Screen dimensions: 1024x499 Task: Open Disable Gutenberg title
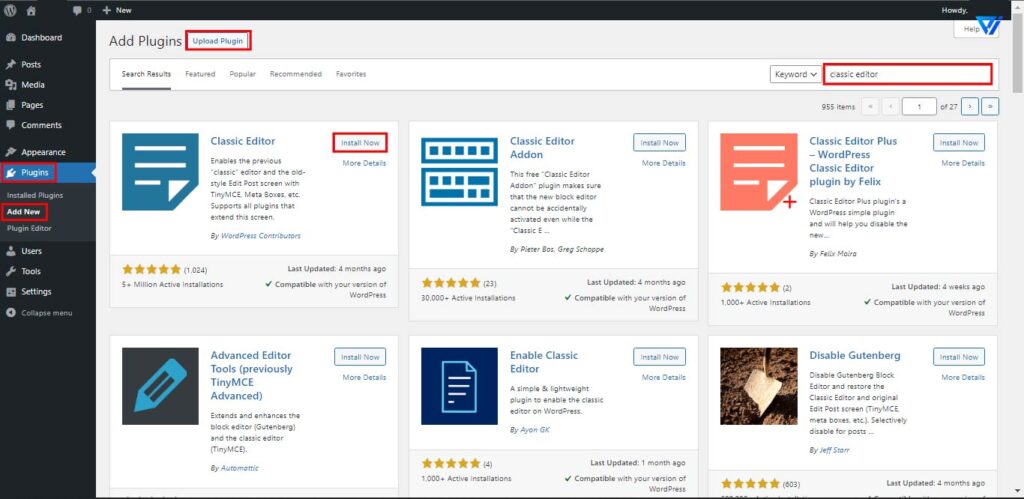(855, 355)
